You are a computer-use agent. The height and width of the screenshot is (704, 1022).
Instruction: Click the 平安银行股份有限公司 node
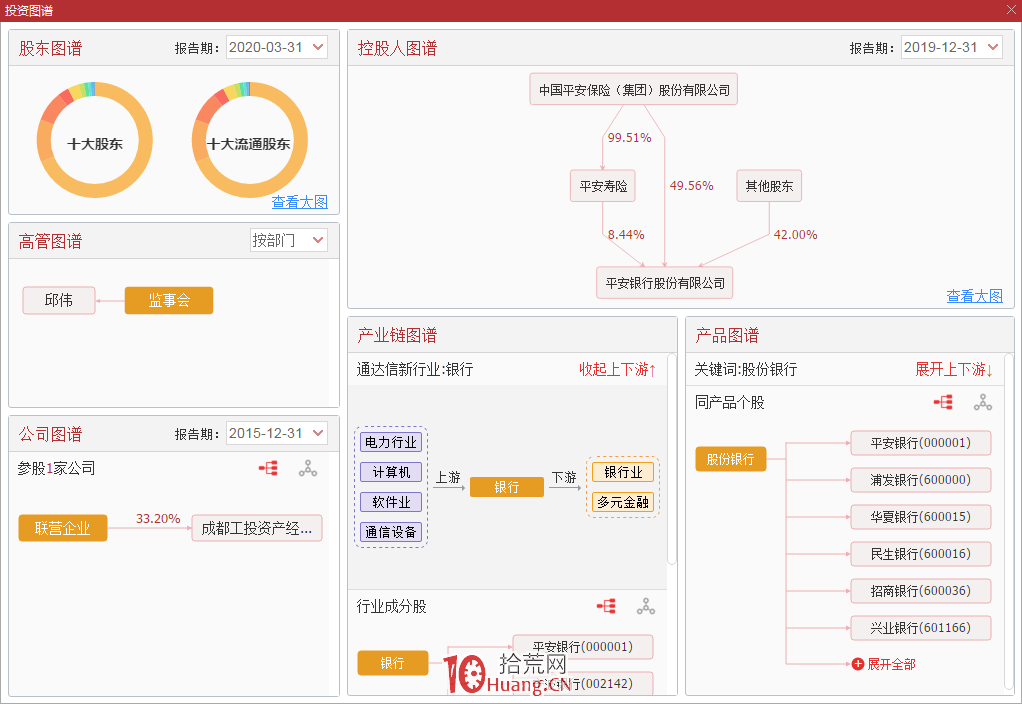point(665,283)
